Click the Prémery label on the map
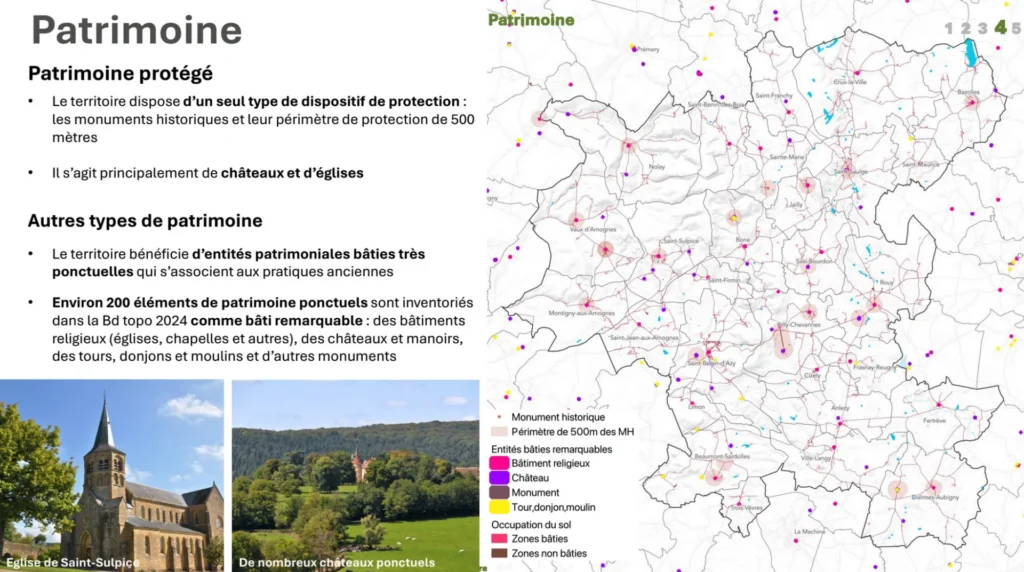This screenshot has height=572, width=1024. tap(648, 49)
